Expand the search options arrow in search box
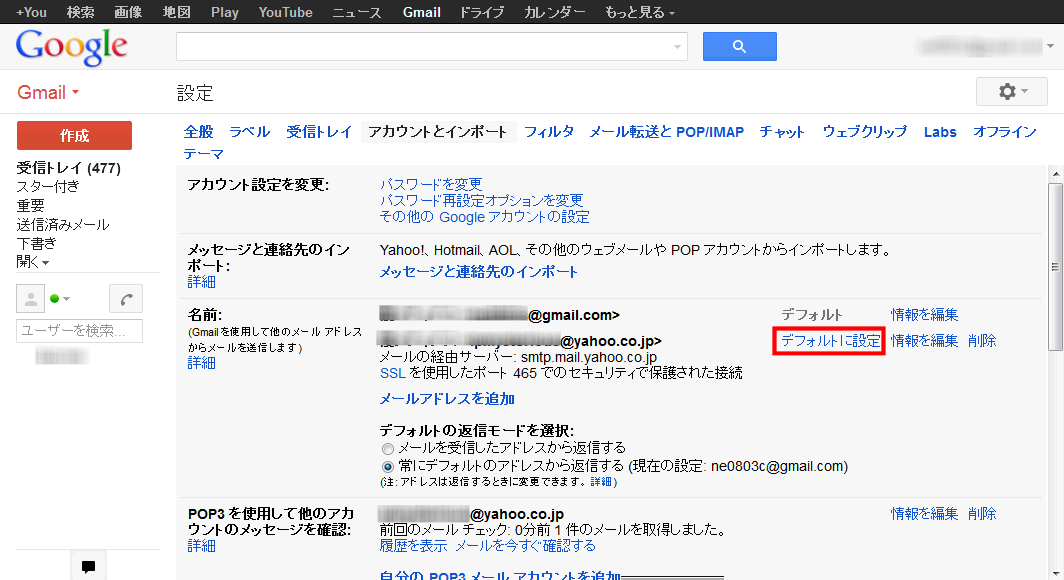Viewport: 1064px width, 580px height. coord(677,47)
